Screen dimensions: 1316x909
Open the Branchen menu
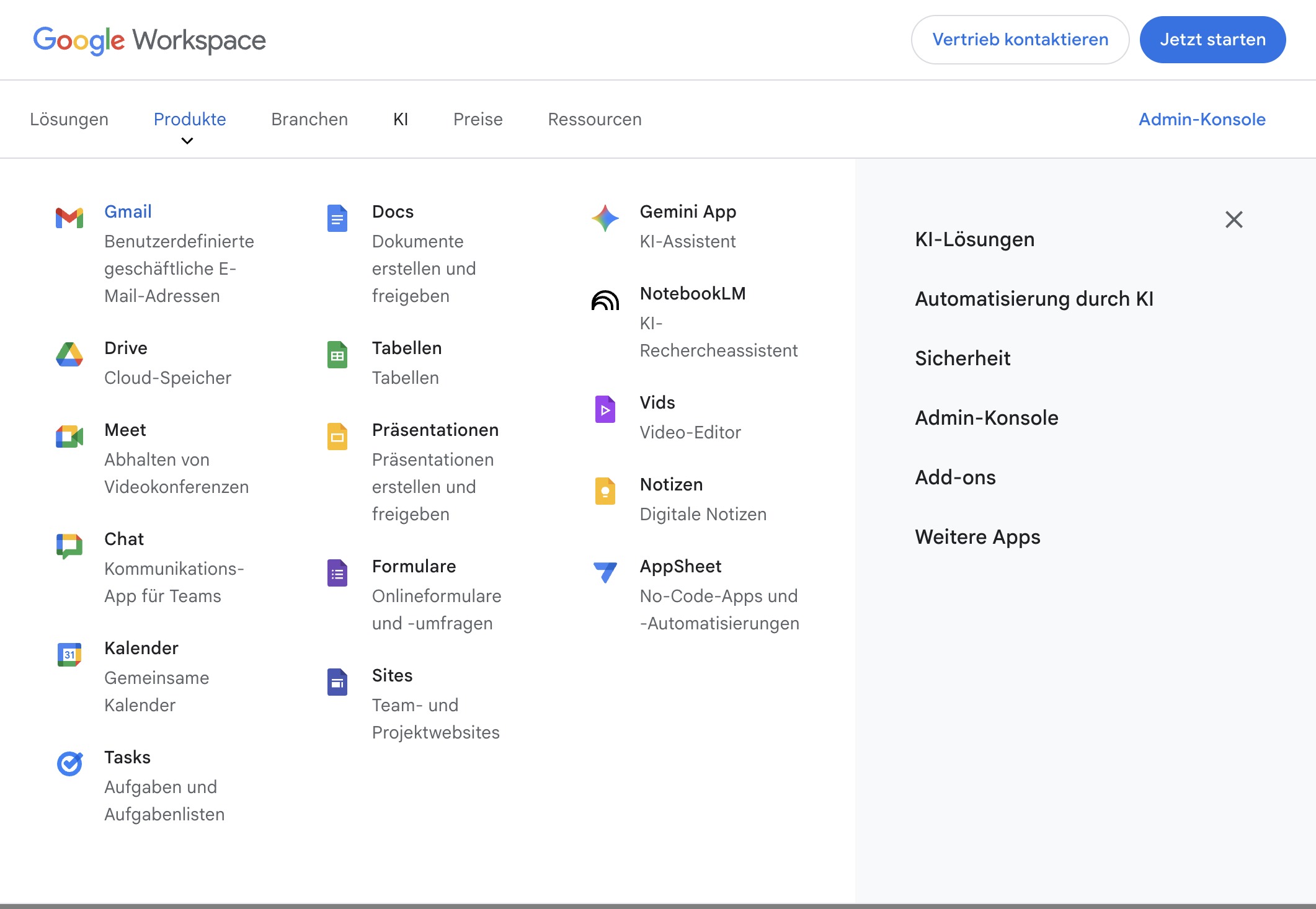(309, 119)
